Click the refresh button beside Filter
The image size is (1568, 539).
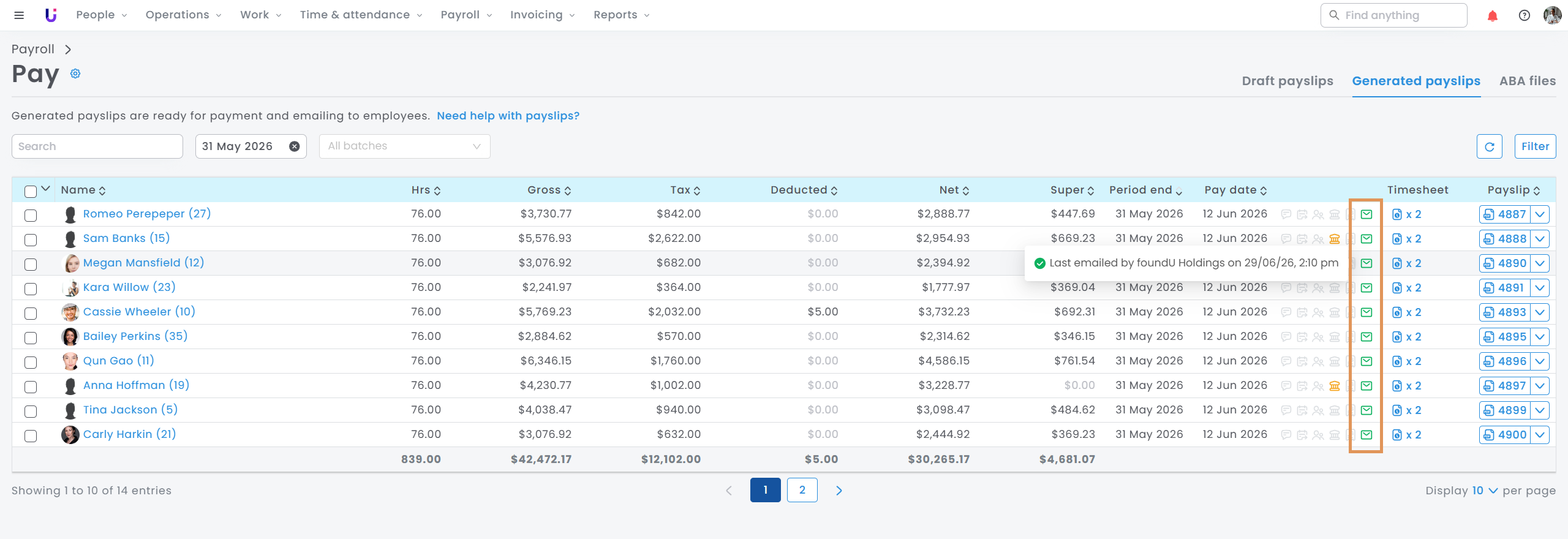(1490, 146)
